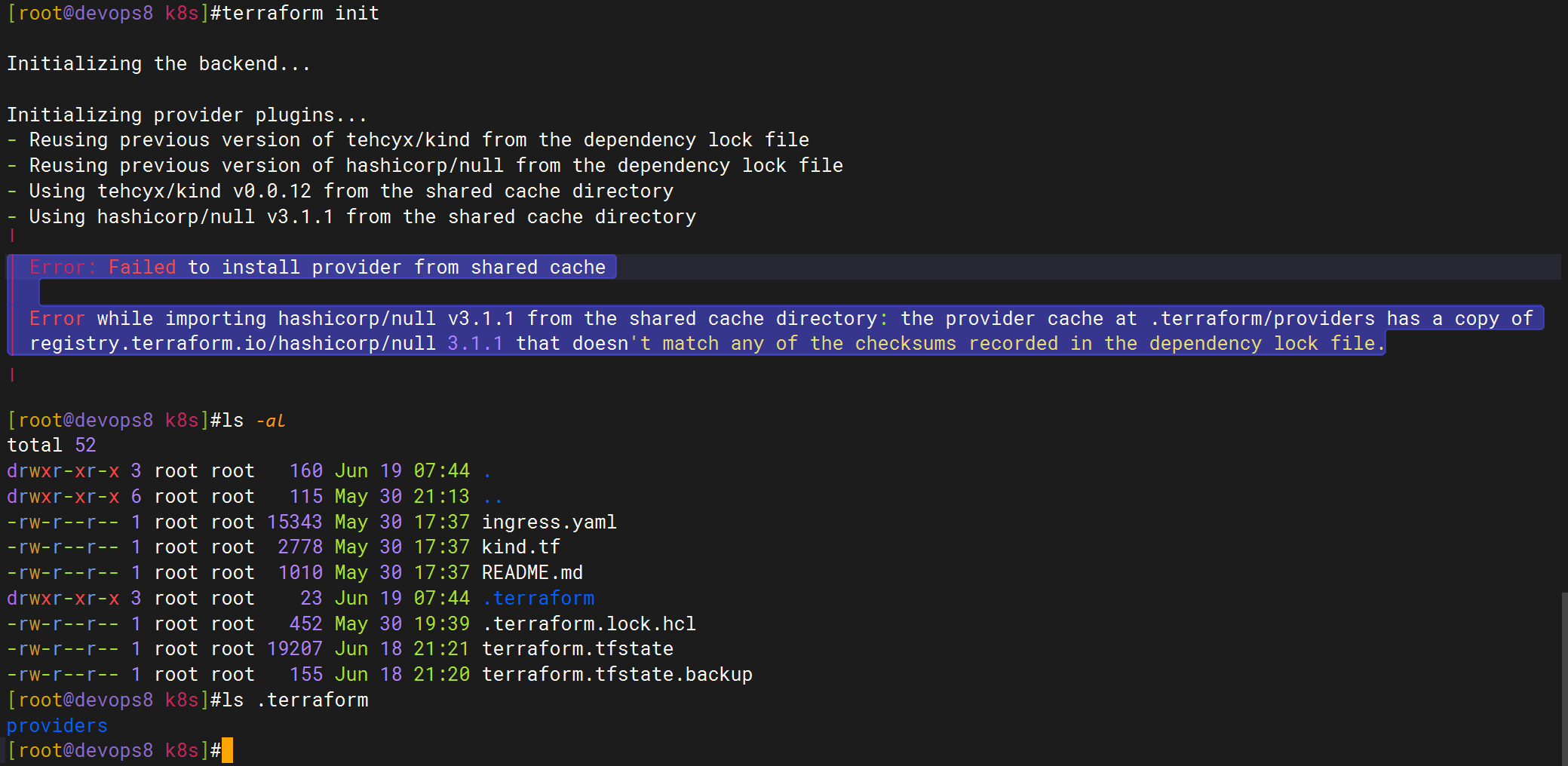The width and height of the screenshot is (1568, 766).
Task: Click the registry.terraform.io/hashicorp/null path text
Action: (x=232, y=343)
